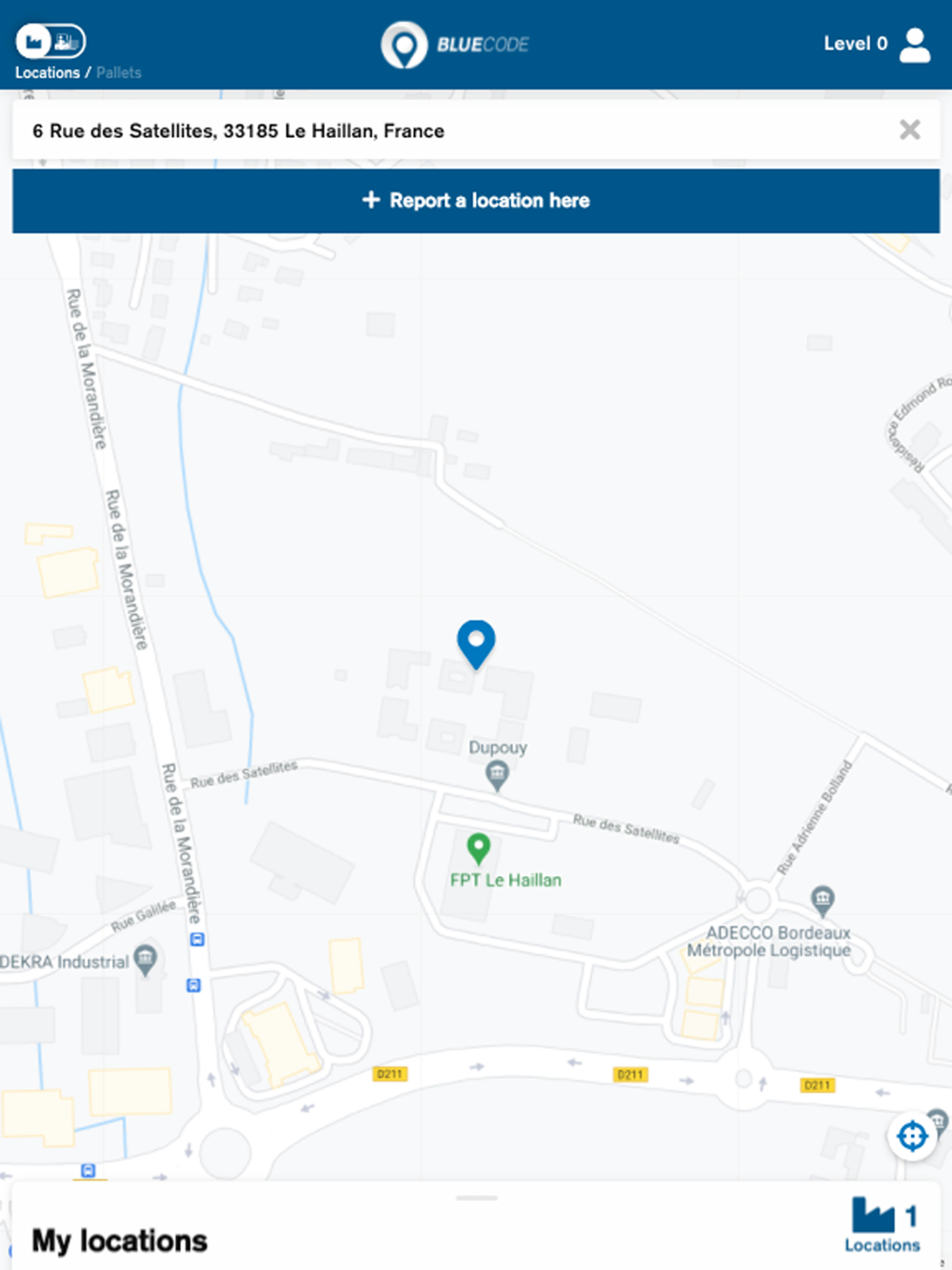Expand the My locations heading
Viewport: 952px width, 1270px height.
(x=119, y=1240)
